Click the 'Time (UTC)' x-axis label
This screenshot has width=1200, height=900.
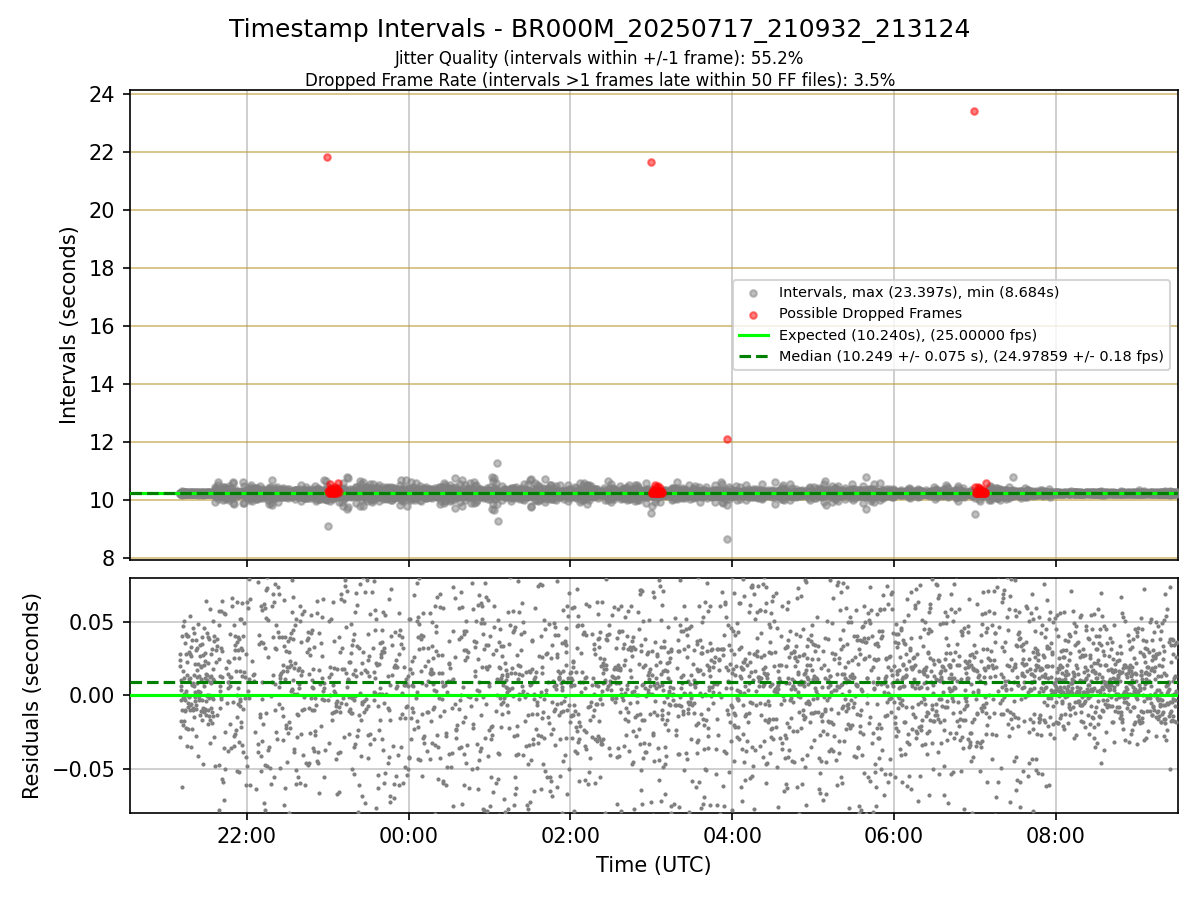coord(653,865)
